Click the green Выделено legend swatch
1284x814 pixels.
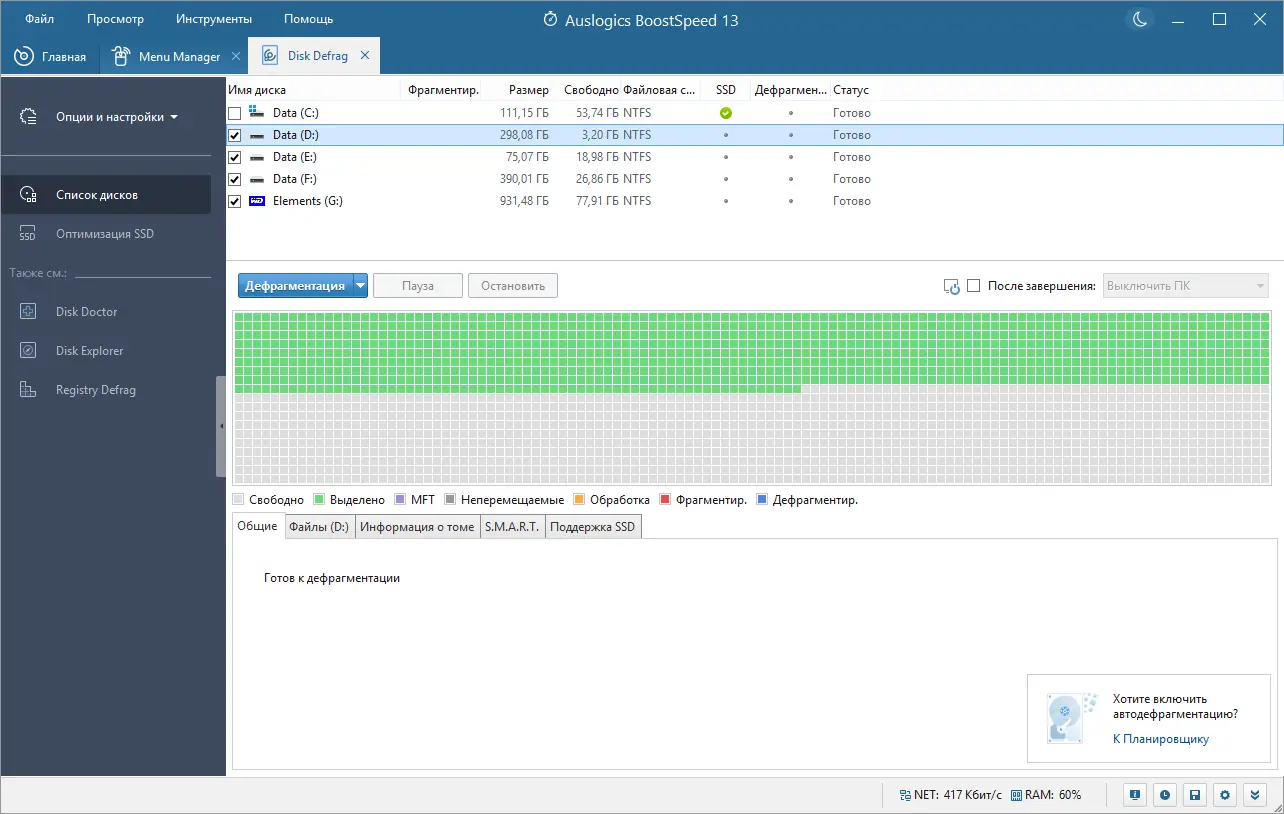pos(319,499)
